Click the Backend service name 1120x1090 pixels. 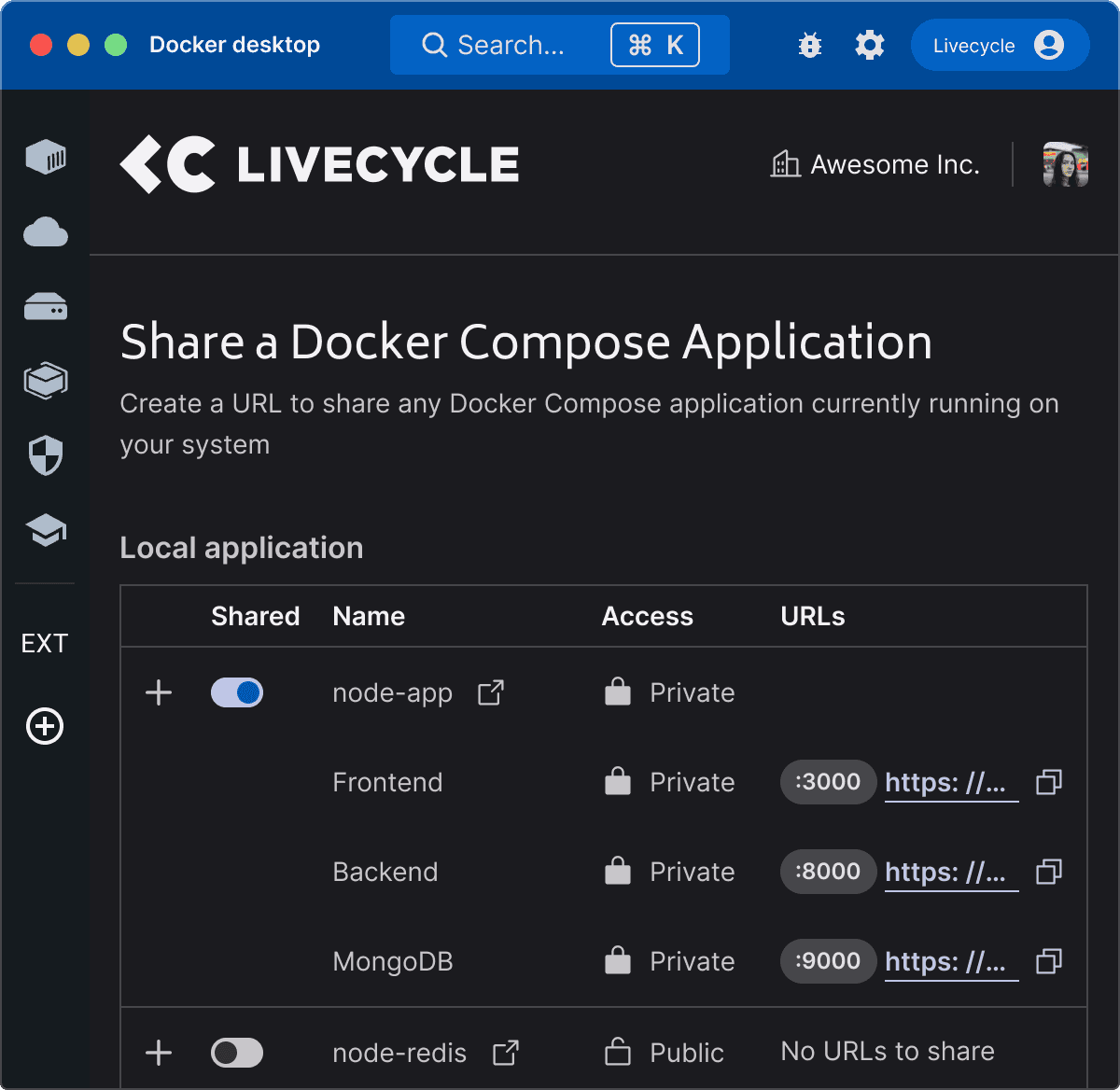coord(385,872)
